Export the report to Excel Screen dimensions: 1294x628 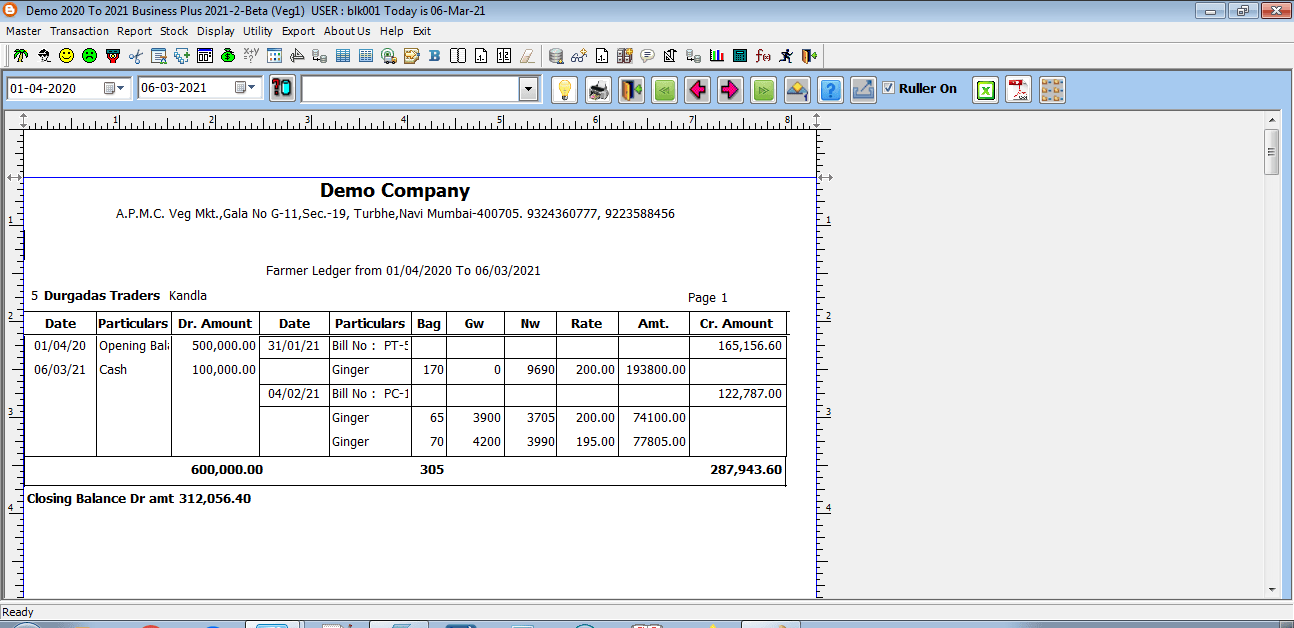[x=986, y=90]
